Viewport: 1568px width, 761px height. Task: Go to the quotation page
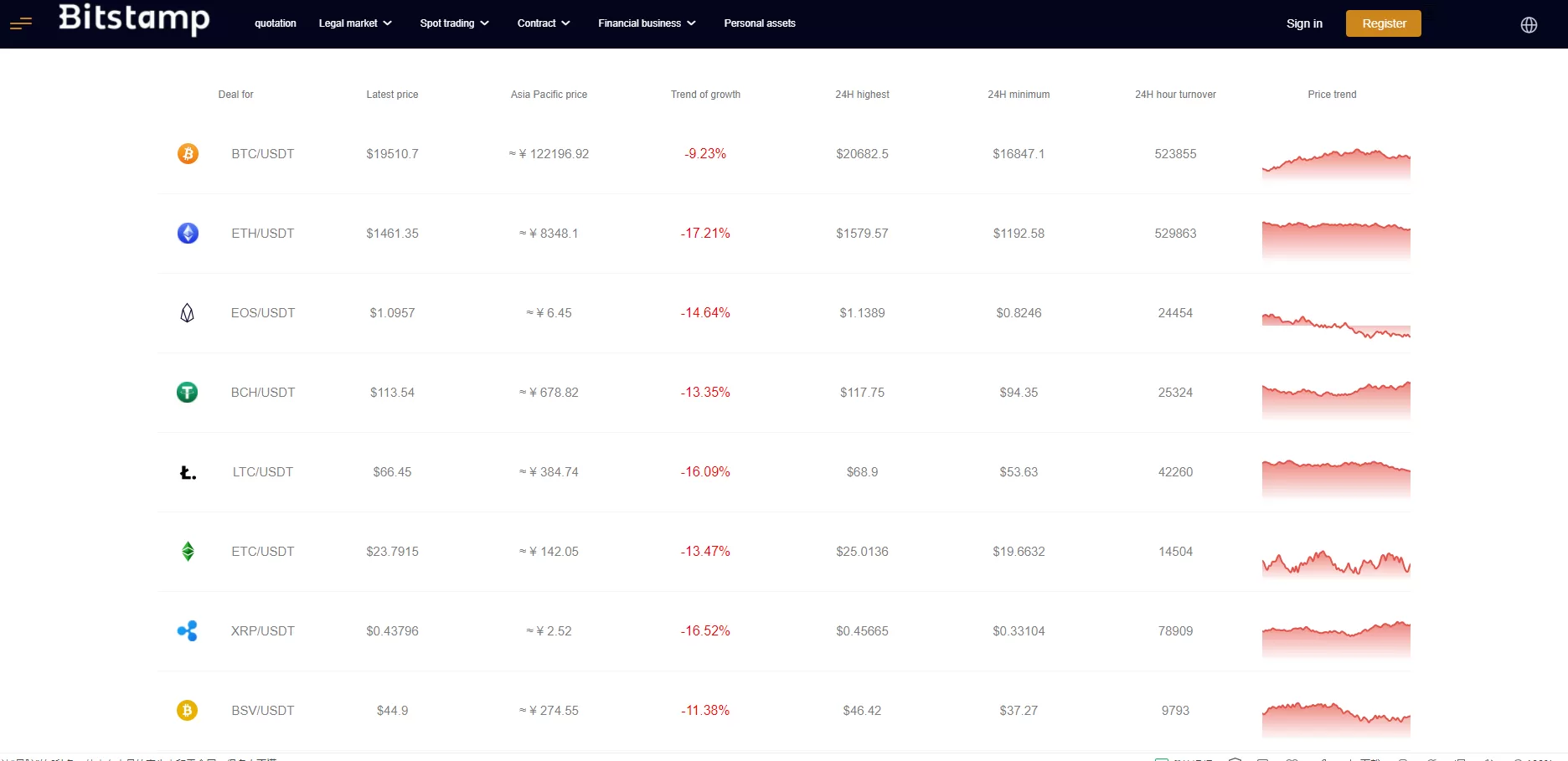point(276,23)
